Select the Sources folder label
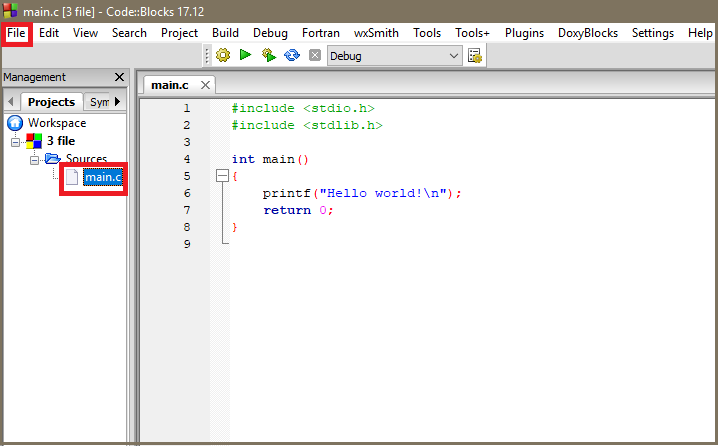The width and height of the screenshot is (718, 446). (x=86, y=158)
